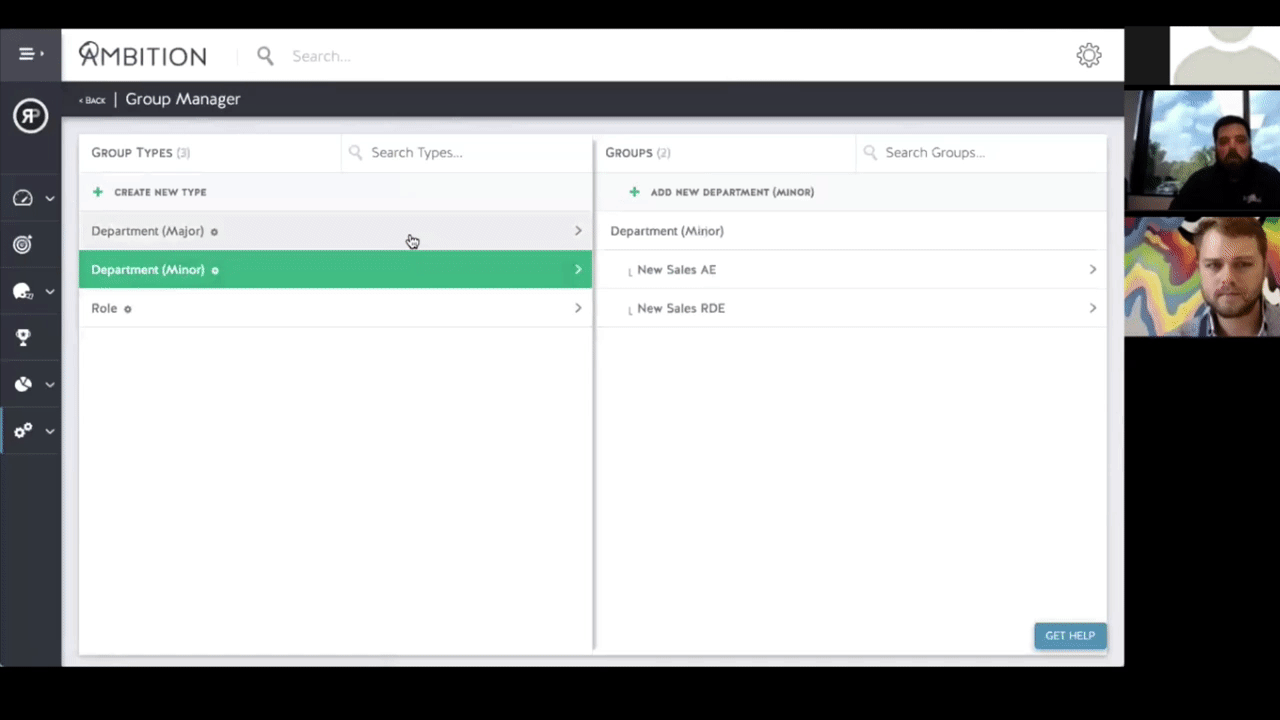Expand the Department (Major) row chevron
Viewport: 1280px width, 720px height.
click(578, 231)
